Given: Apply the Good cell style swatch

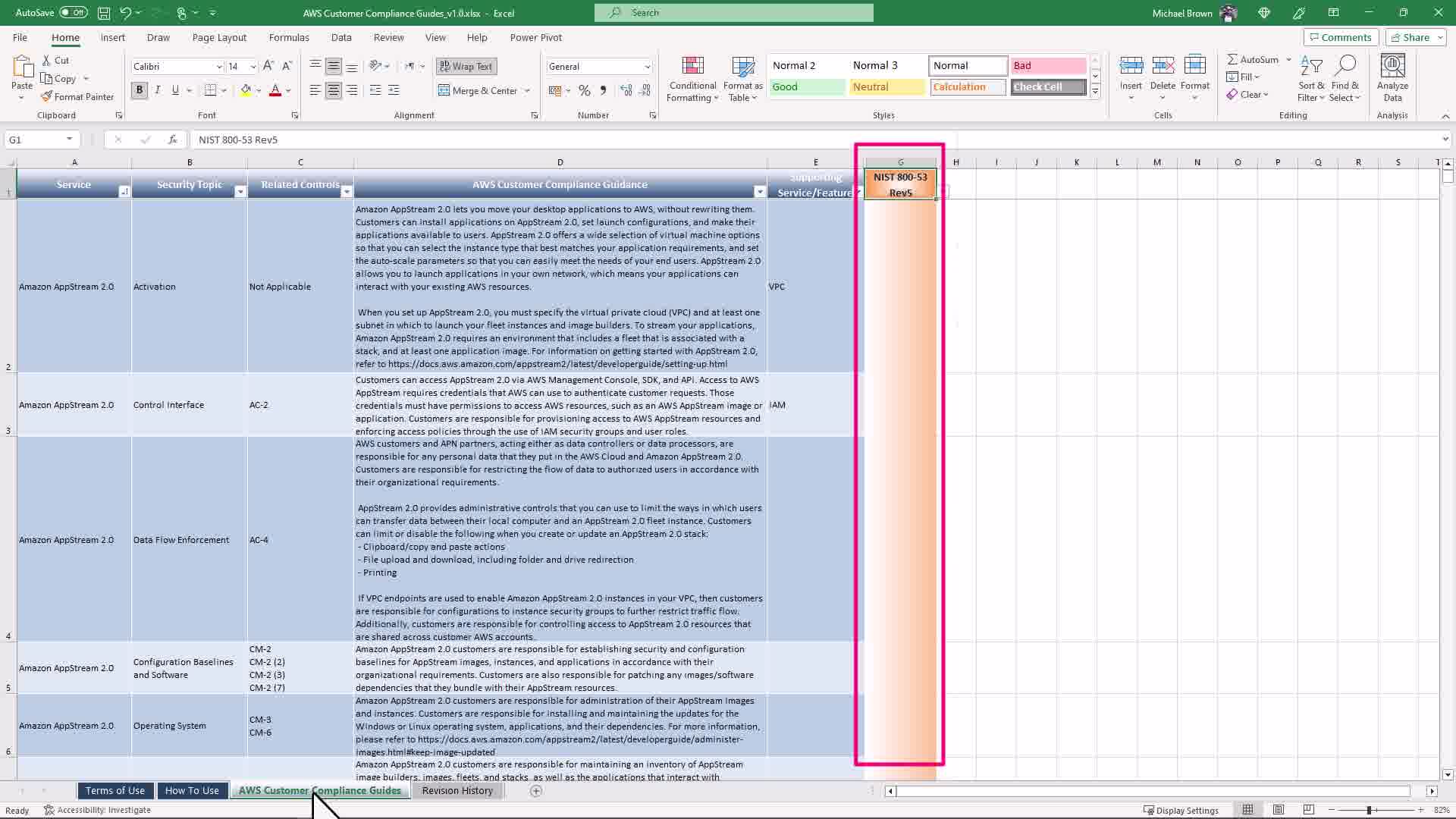Looking at the screenshot, I should [x=807, y=87].
